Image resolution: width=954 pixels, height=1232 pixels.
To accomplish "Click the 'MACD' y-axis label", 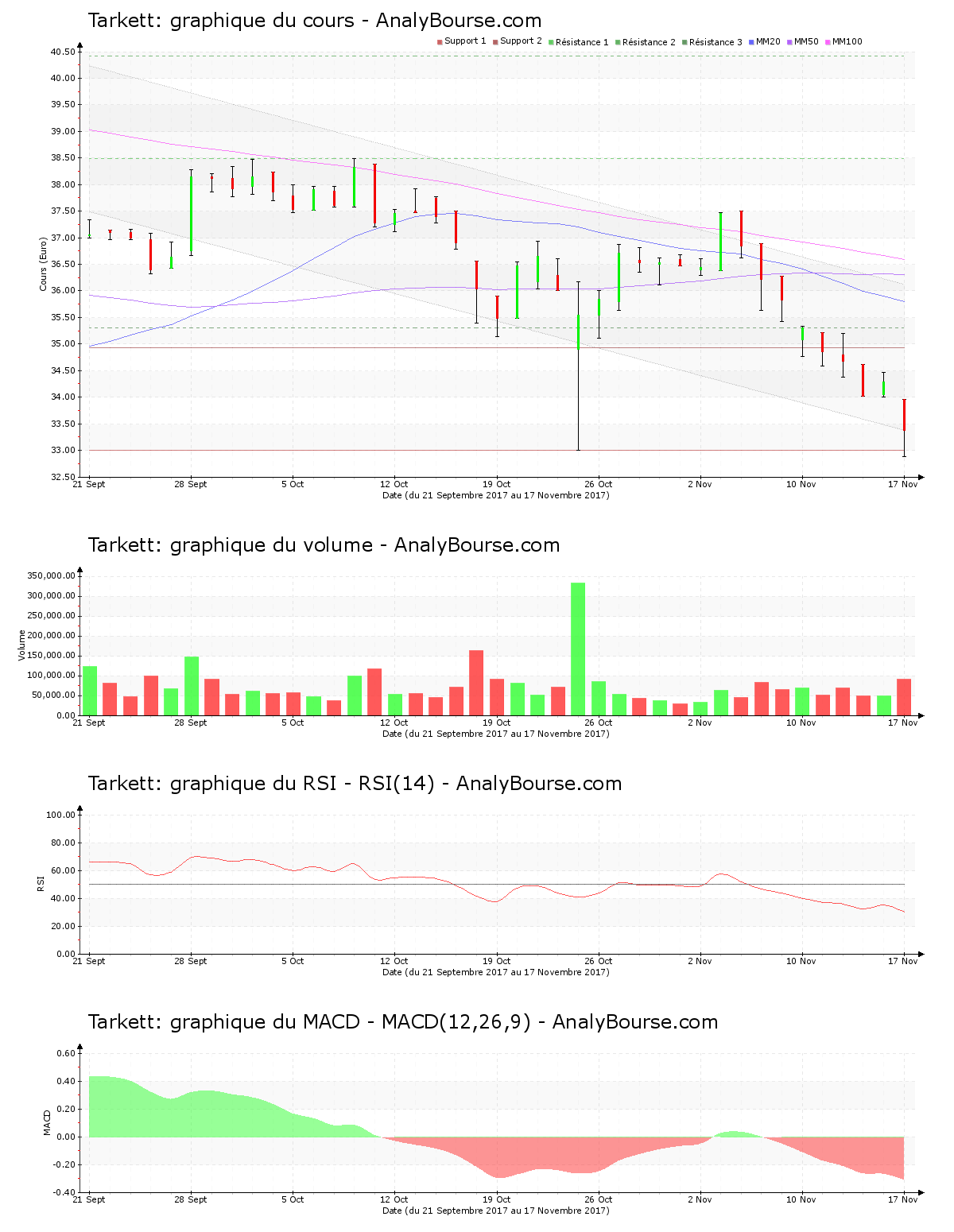I will pos(47,1122).
